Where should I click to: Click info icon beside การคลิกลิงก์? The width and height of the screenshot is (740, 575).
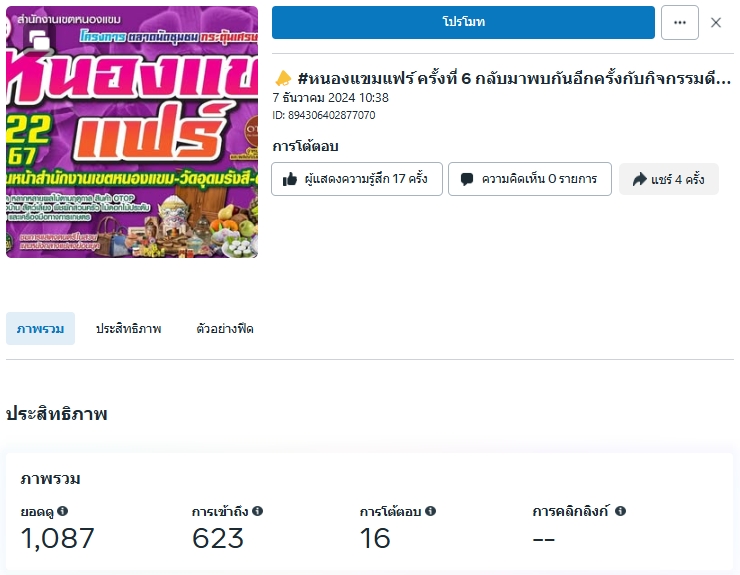coord(620,511)
